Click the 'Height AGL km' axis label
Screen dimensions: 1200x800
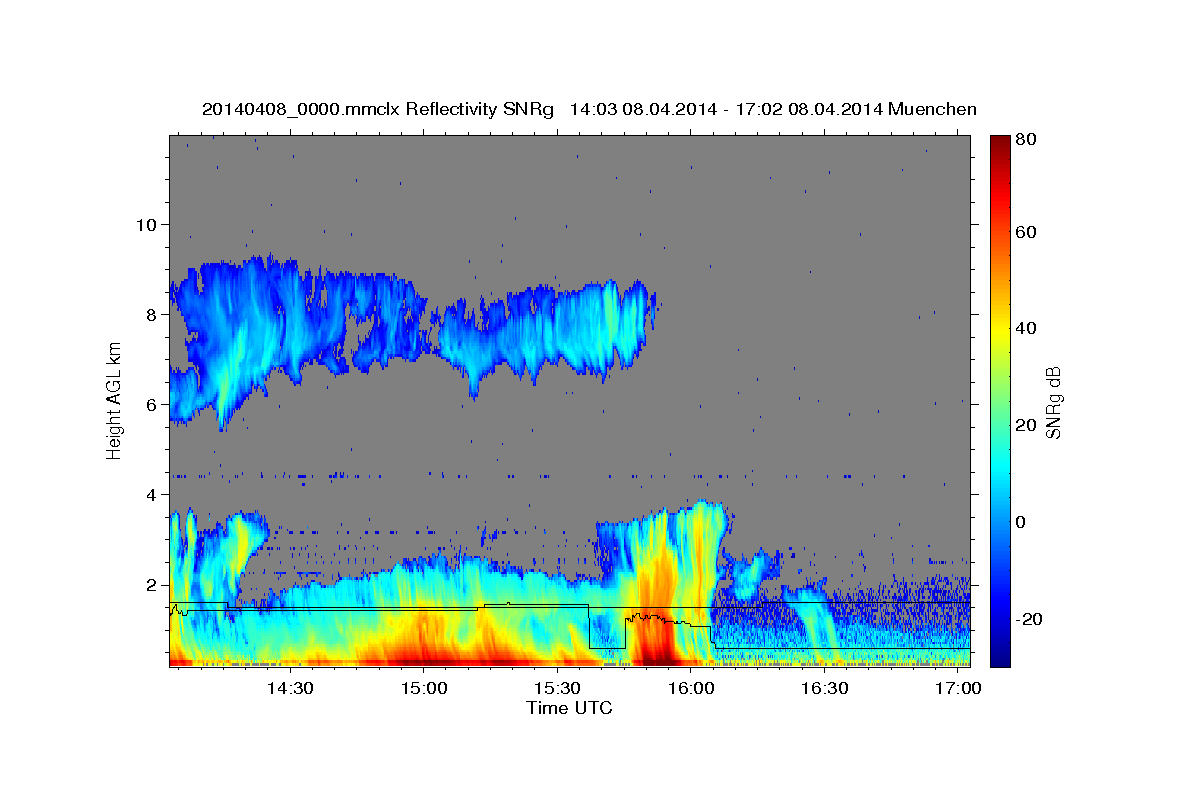click(x=115, y=400)
